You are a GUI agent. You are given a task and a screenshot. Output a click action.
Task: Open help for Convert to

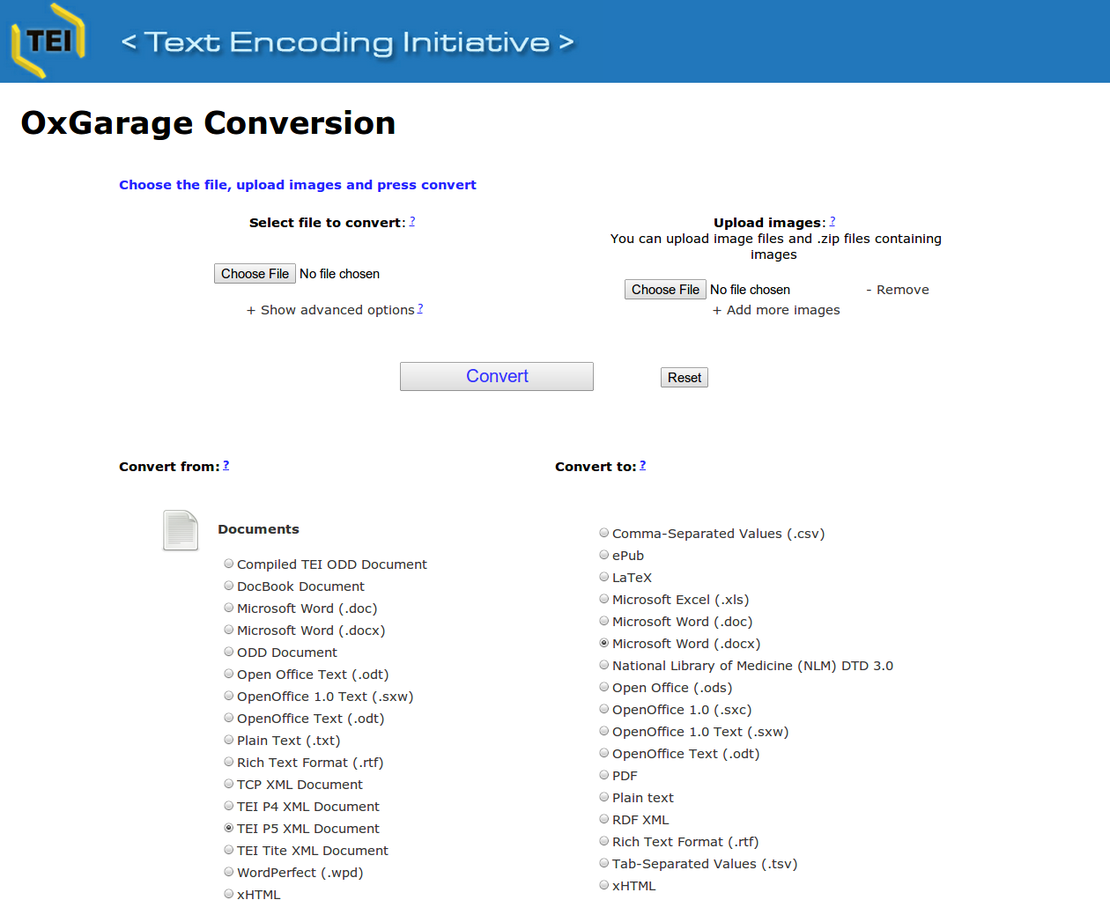click(x=643, y=465)
